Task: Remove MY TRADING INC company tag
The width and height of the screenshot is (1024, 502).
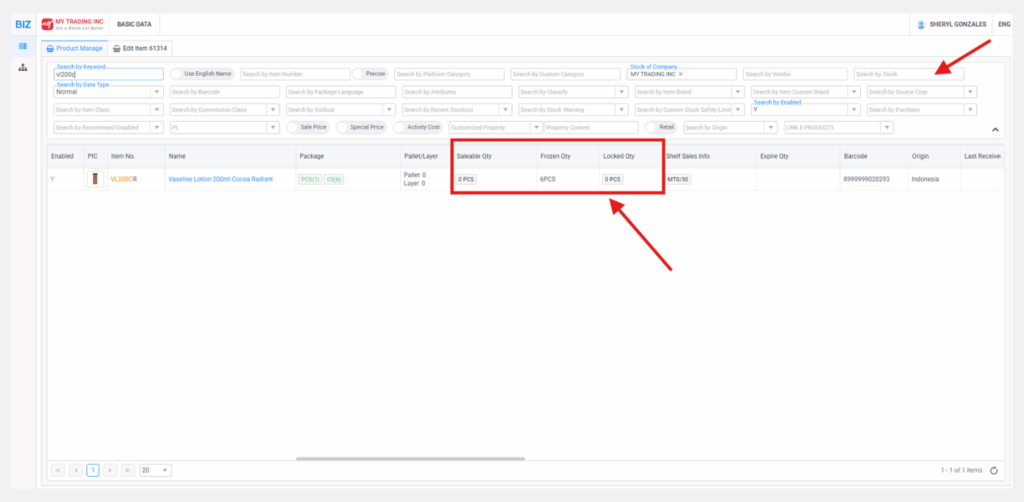Action: (x=681, y=74)
